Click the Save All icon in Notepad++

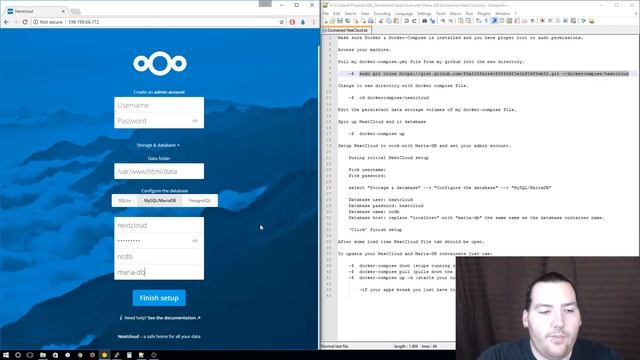click(x=347, y=21)
